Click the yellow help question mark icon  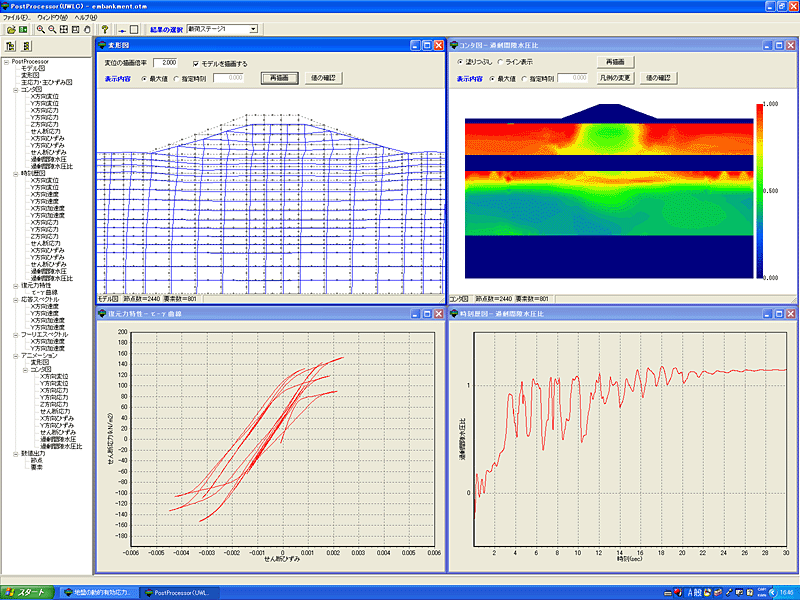104,30
